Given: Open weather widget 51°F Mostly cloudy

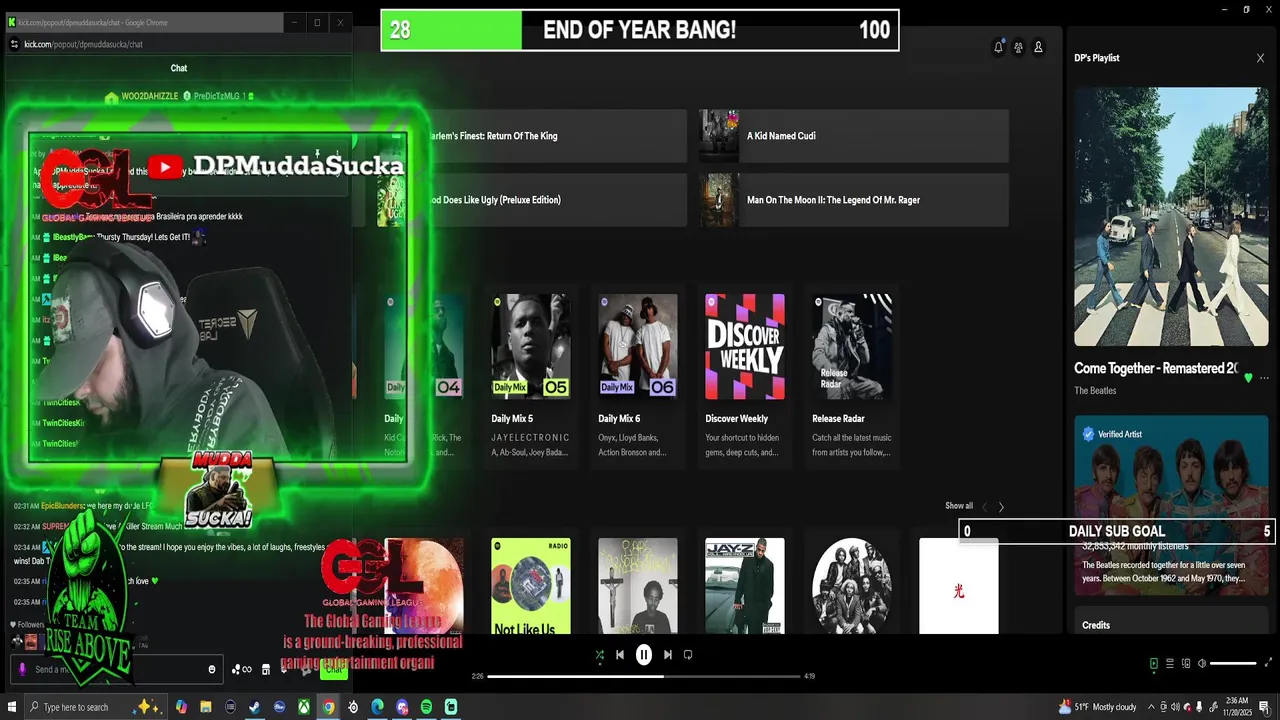Looking at the screenshot, I should [1097, 707].
